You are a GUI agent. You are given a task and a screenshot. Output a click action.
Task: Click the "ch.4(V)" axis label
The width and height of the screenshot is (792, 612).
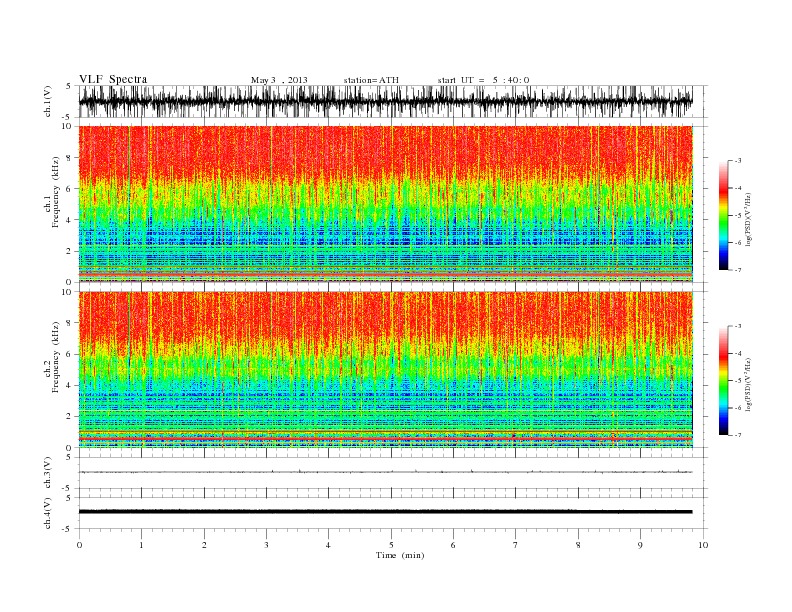(48, 513)
